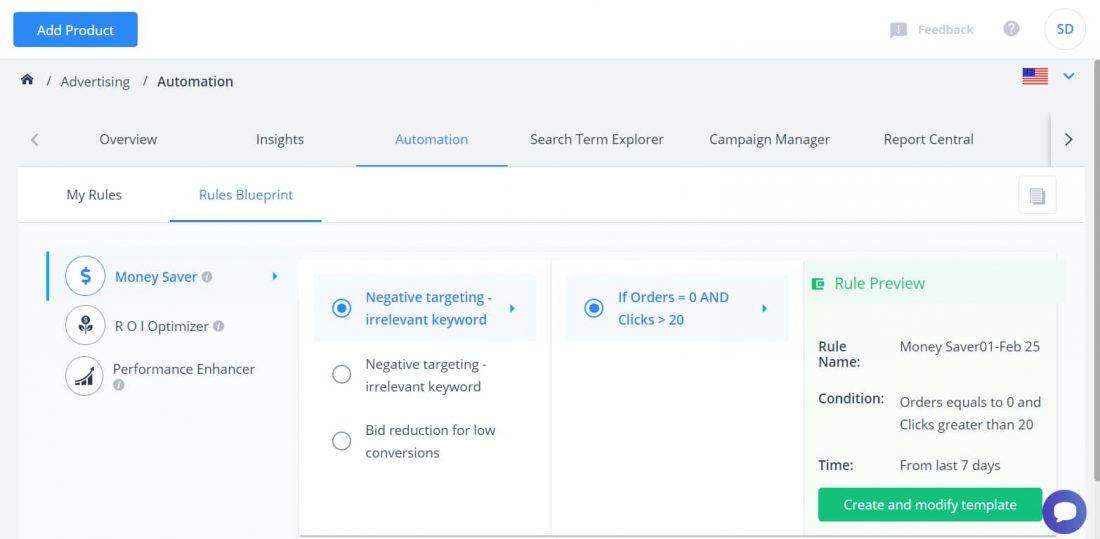Screen dimensions: 1100x539
Task: Click the Add Product button
Action: (75, 30)
